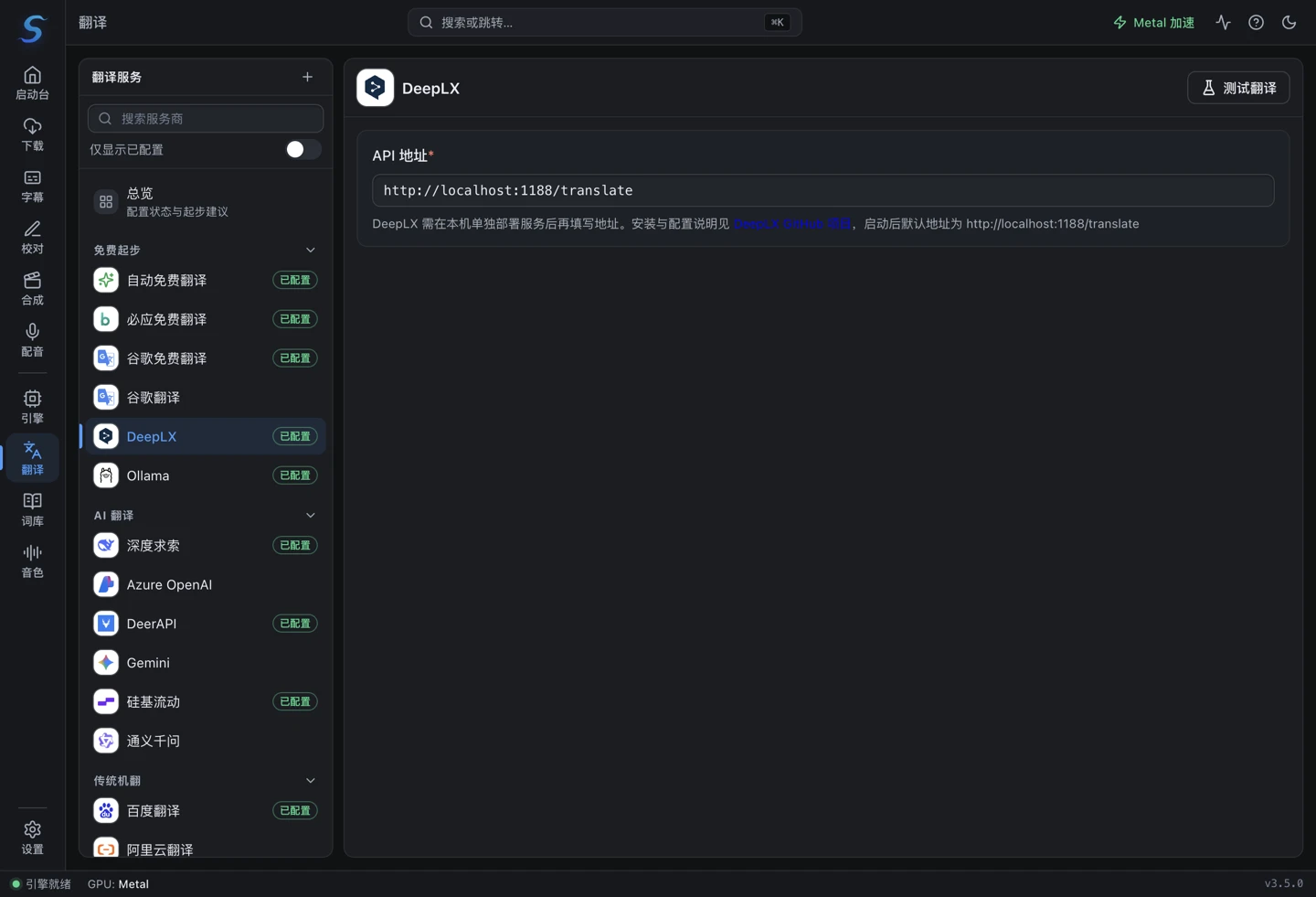Click the 翻译 page title in the top bar
The width and height of the screenshot is (1316, 897).
point(93,23)
